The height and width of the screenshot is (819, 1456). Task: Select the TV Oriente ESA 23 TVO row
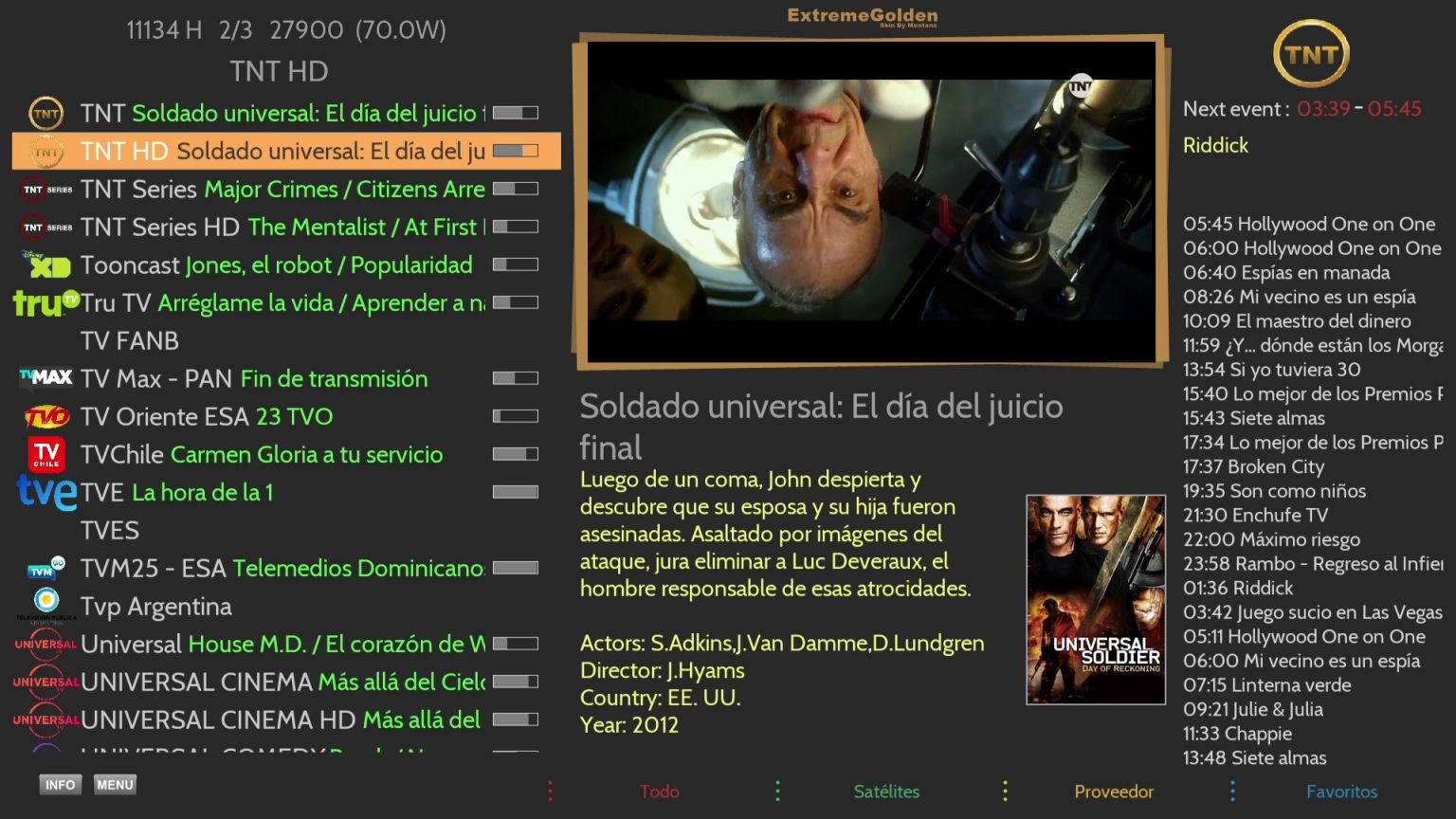285,417
